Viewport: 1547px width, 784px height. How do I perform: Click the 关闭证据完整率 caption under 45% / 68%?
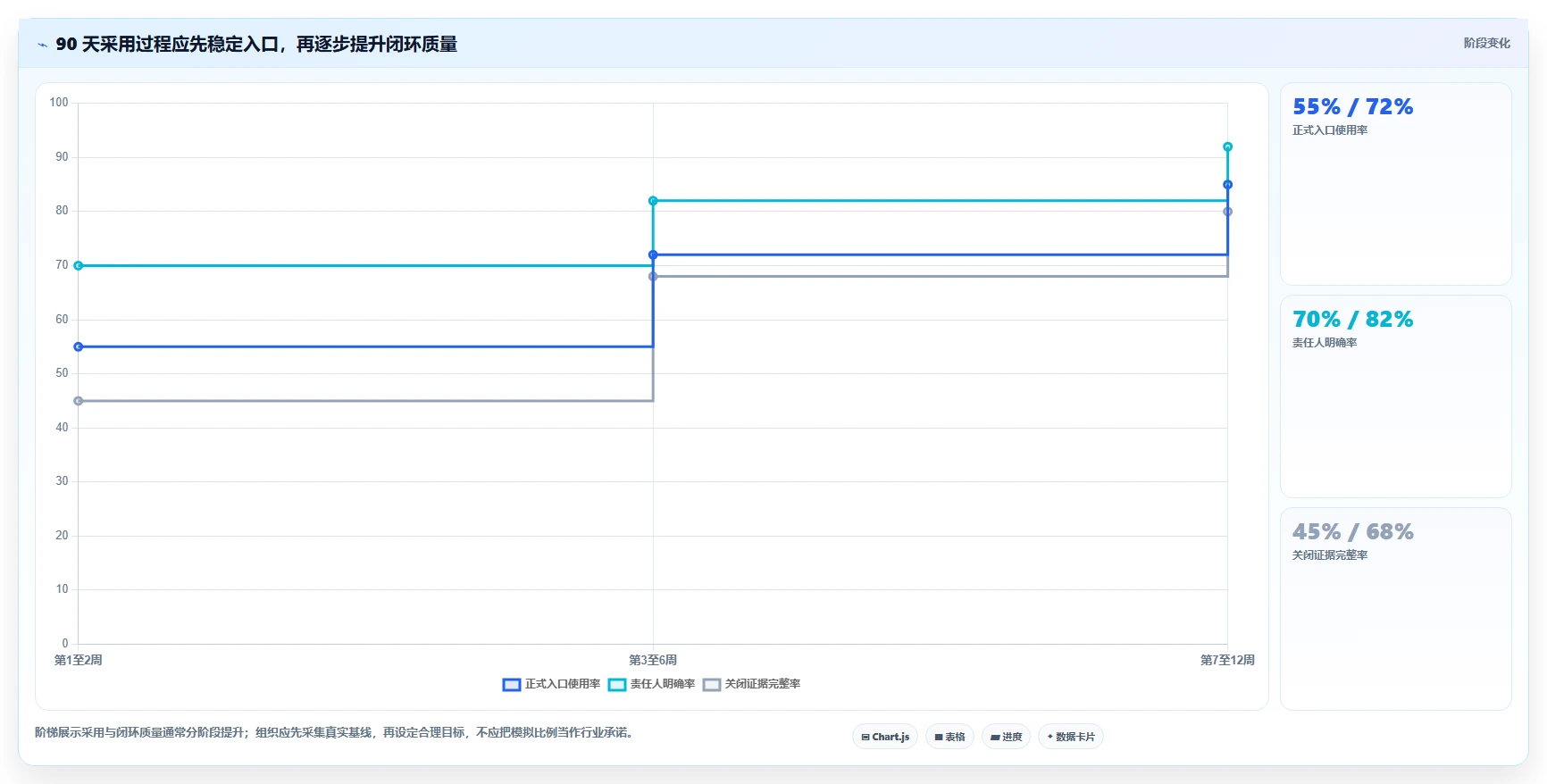tap(1330, 555)
